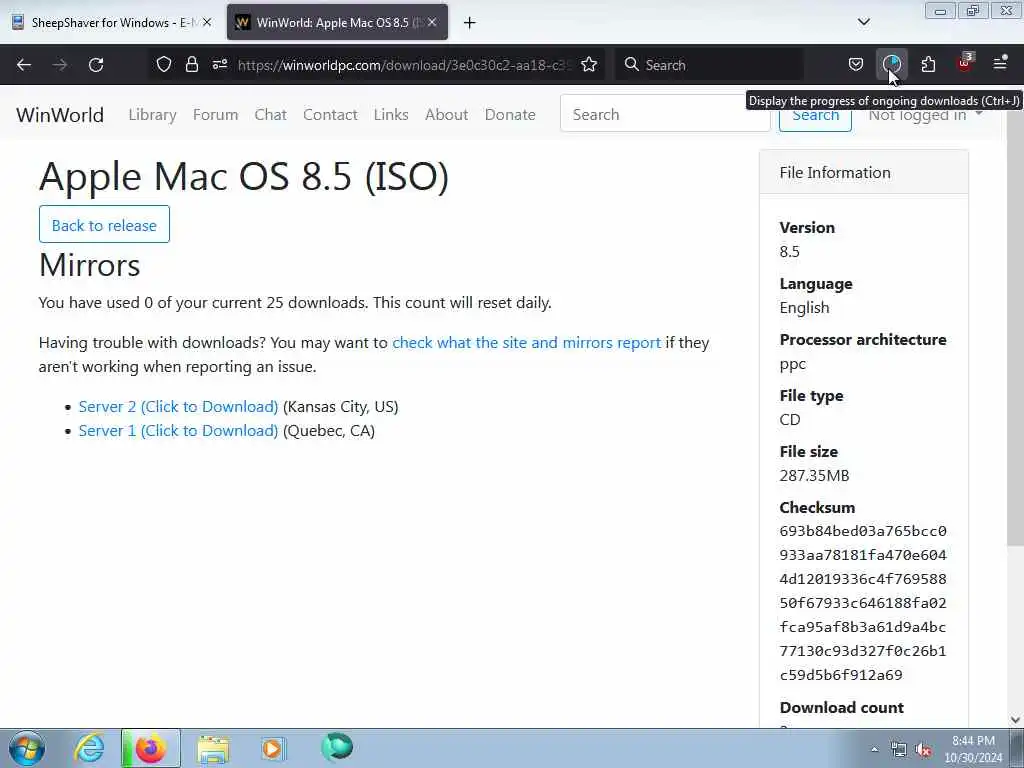Select the WinWorld Apple Mac OS 8.5 tab
This screenshot has width=1024, height=768.
click(x=337, y=23)
